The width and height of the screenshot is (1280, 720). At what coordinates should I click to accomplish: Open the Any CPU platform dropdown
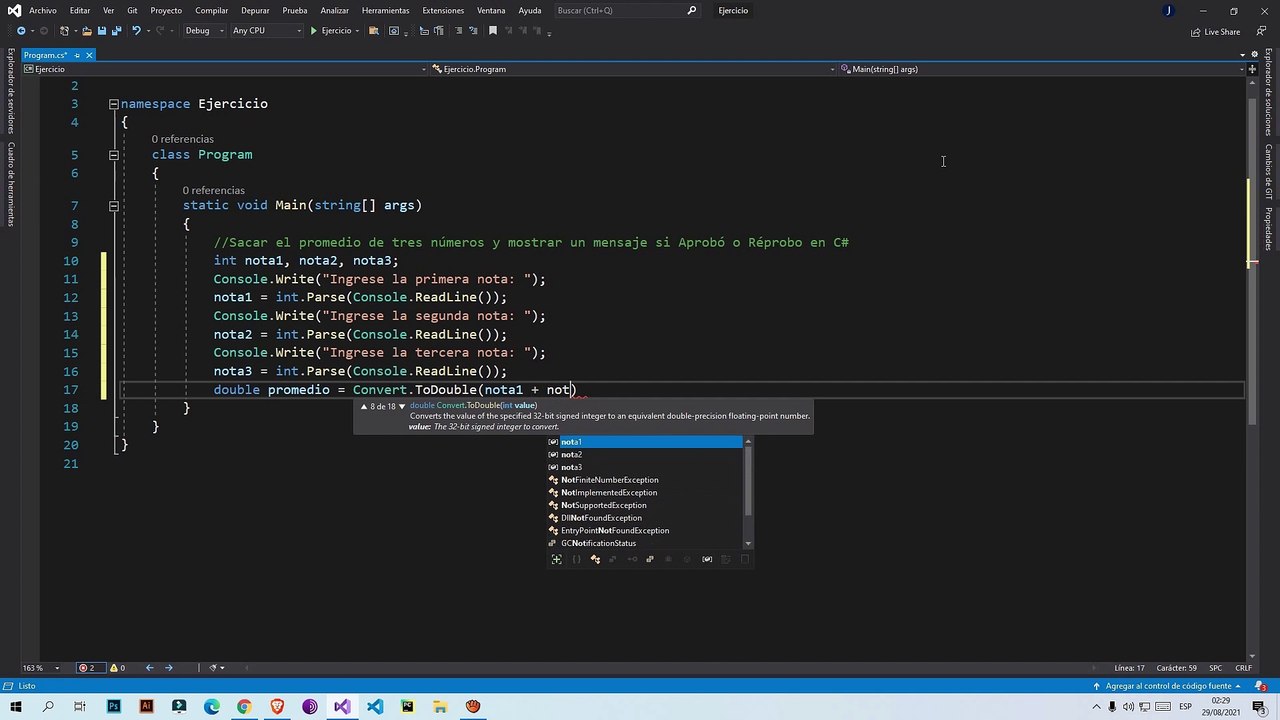(266, 31)
